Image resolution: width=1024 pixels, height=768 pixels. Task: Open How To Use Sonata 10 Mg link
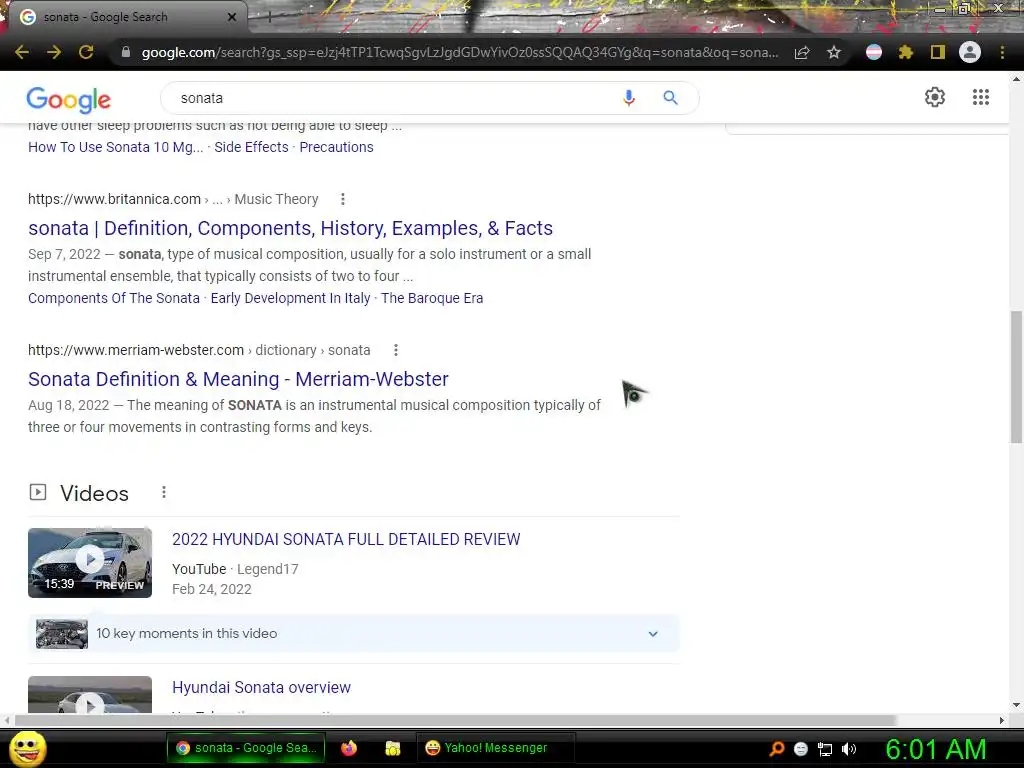pyautogui.click(x=116, y=147)
